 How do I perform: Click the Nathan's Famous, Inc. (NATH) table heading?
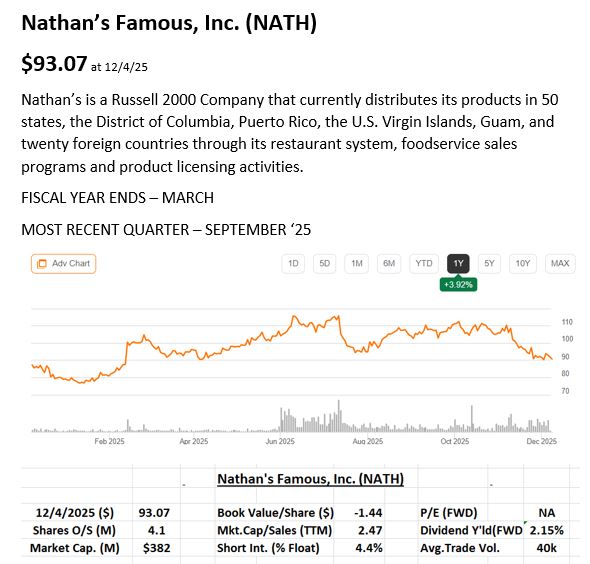pyautogui.click(x=310, y=479)
